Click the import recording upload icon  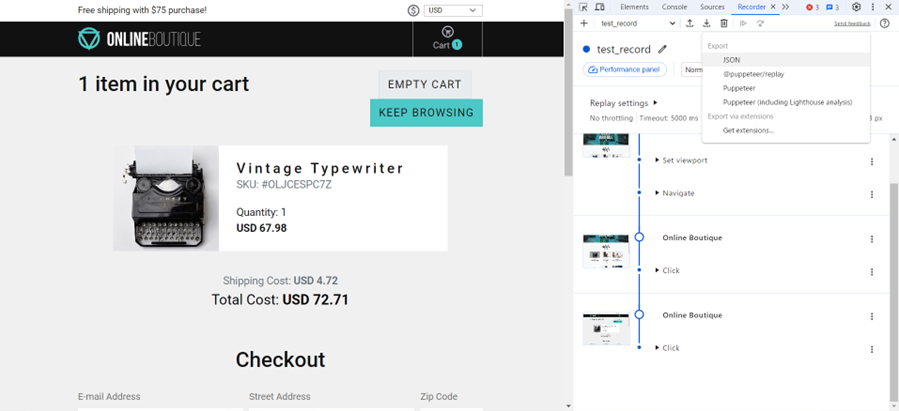[690, 23]
